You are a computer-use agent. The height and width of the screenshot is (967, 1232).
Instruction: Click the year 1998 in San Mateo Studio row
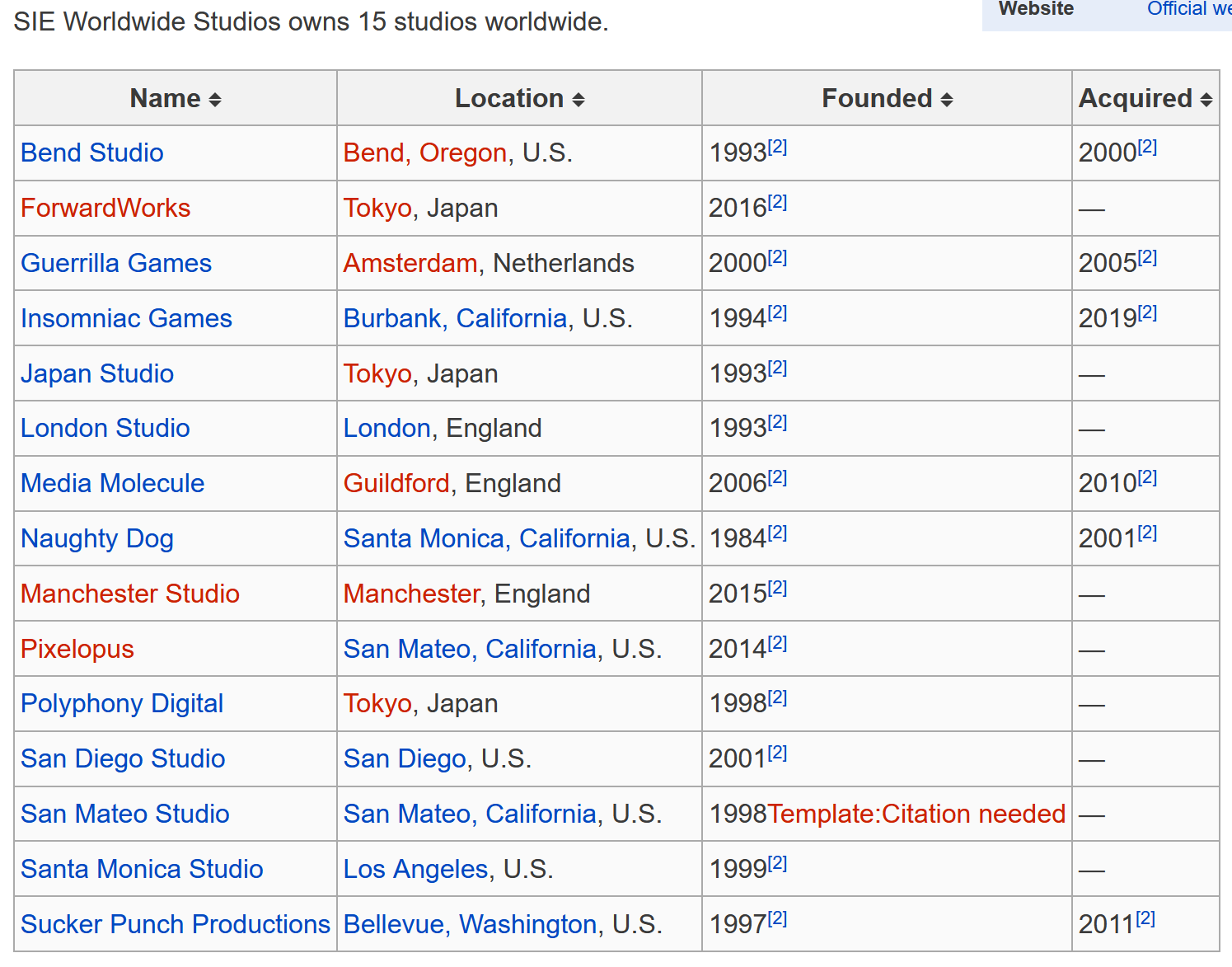tap(738, 814)
